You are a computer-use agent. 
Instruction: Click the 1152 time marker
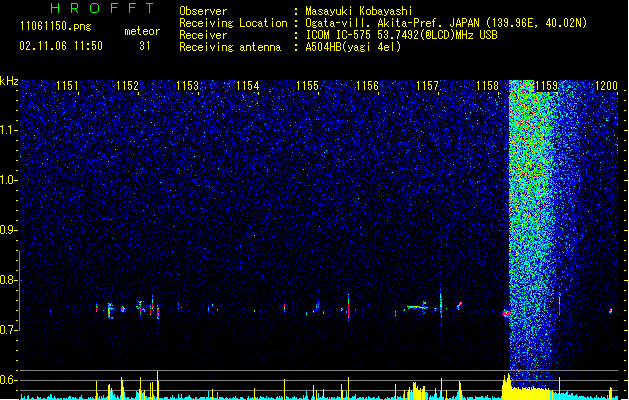127,86
